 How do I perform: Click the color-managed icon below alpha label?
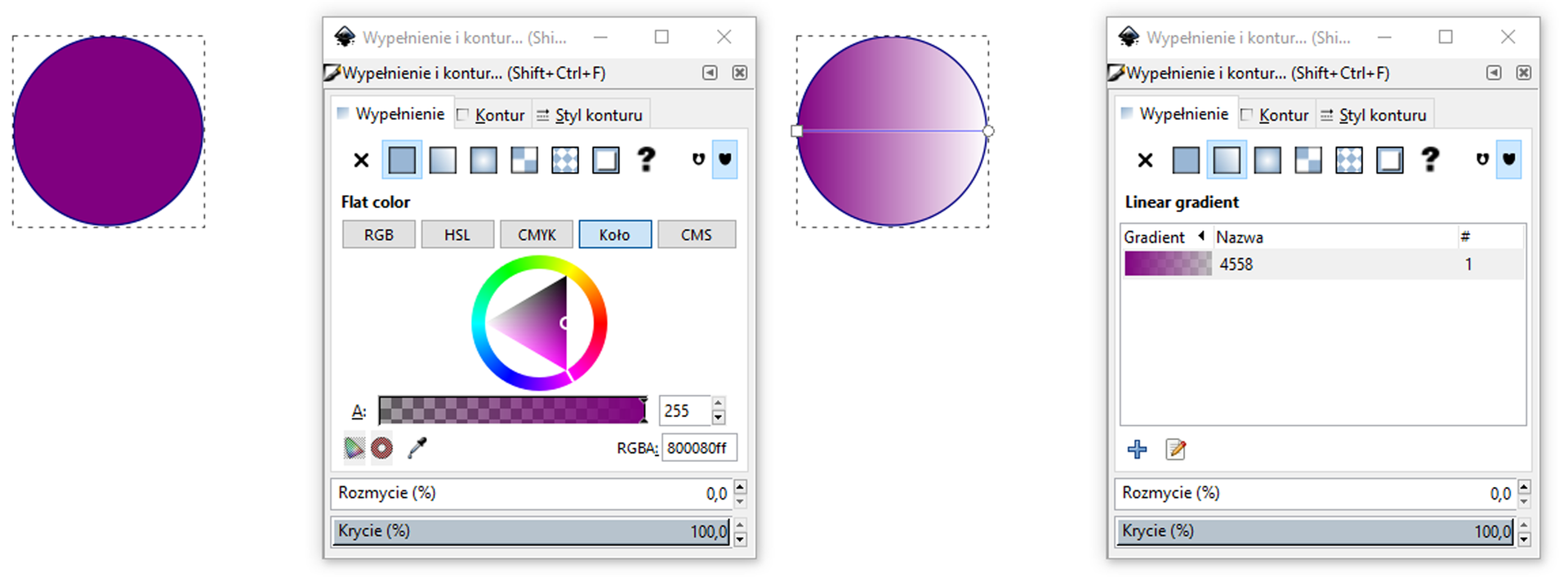[x=354, y=448]
